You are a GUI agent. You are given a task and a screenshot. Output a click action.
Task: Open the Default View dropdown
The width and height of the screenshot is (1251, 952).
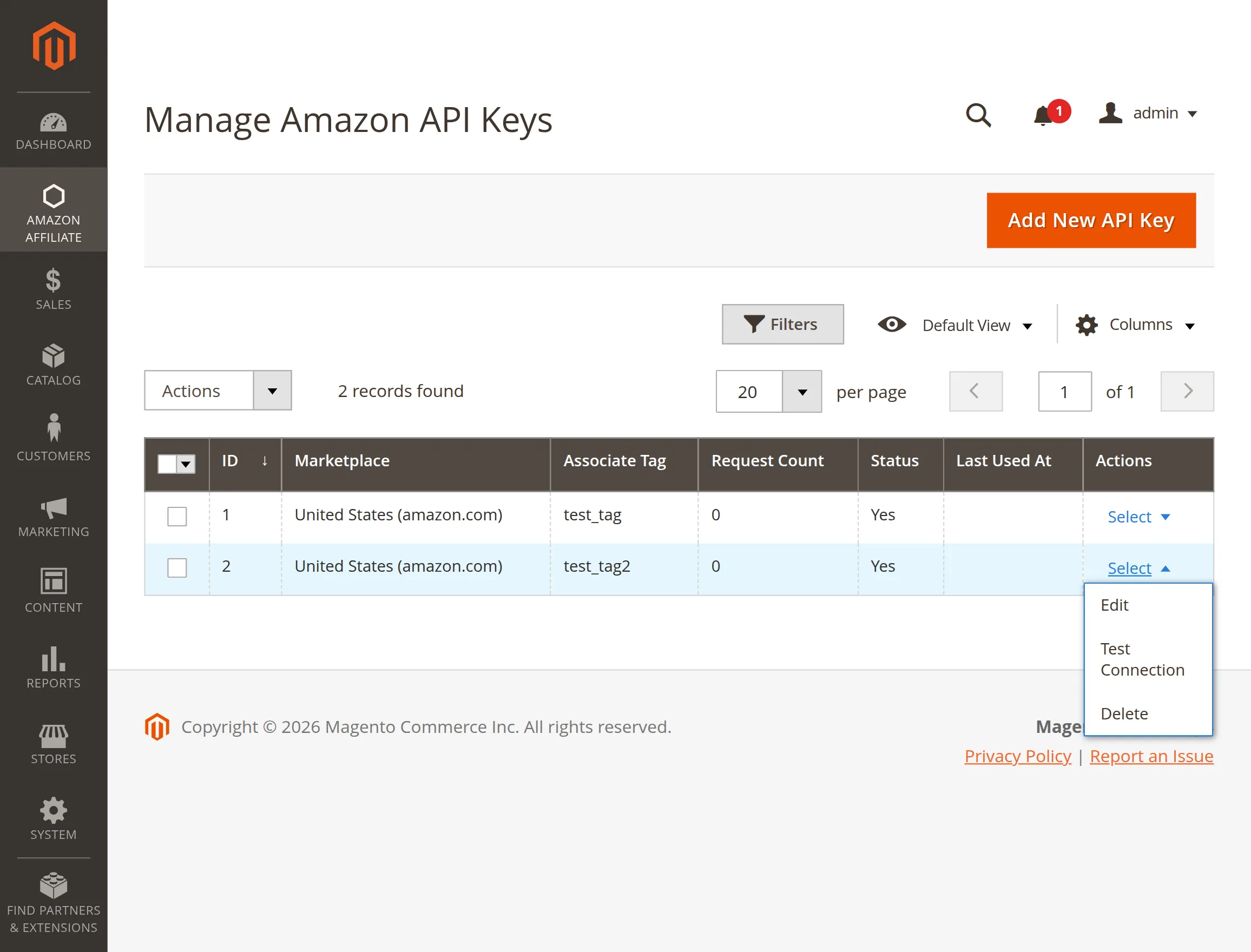pyautogui.click(x=976, y=325)
